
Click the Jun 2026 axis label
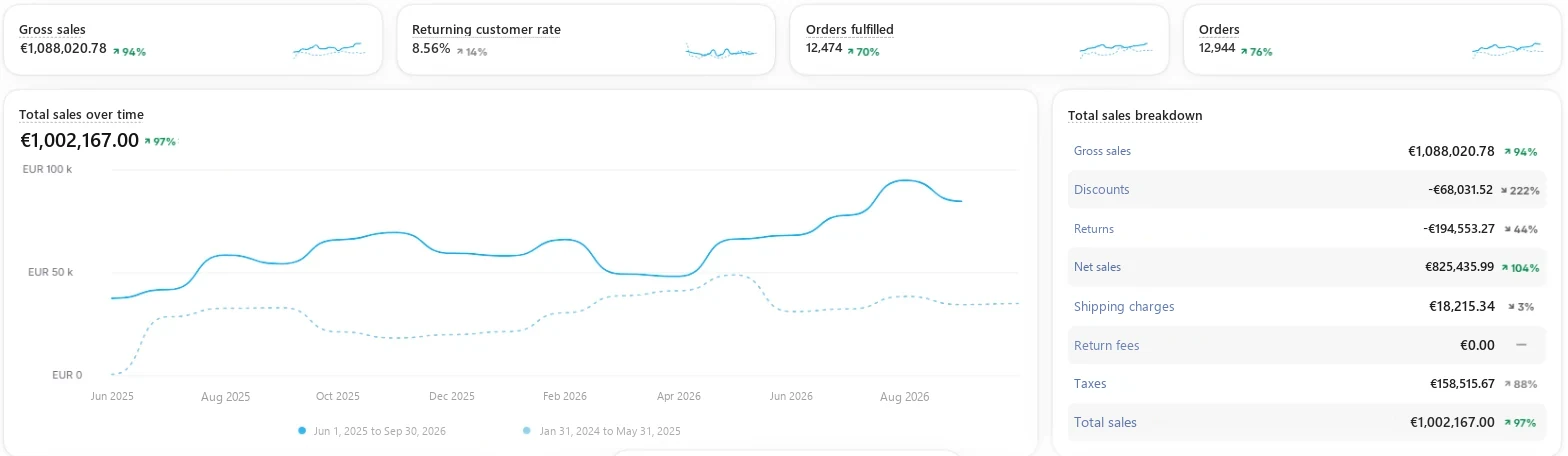[791, 397]
